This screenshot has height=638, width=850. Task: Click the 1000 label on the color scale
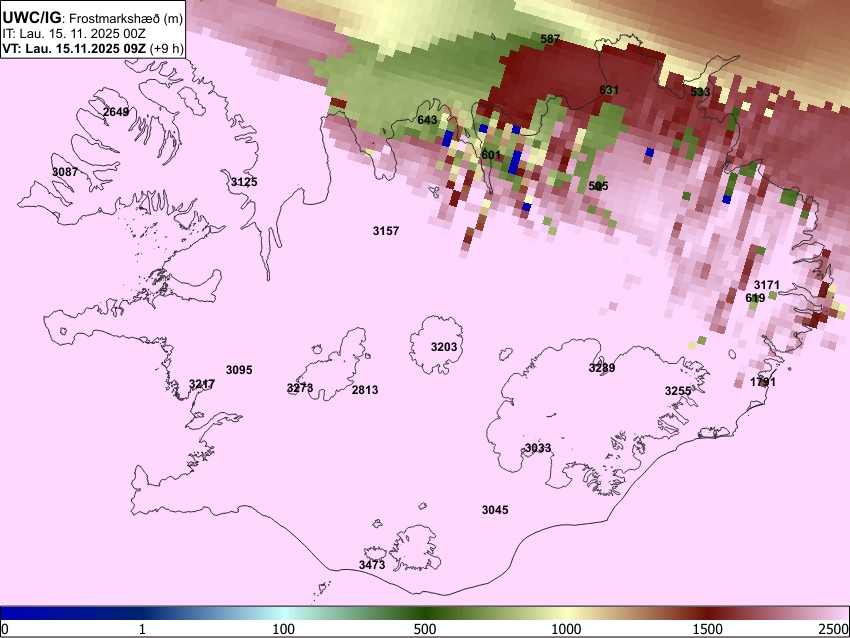[x=566, y=629]
